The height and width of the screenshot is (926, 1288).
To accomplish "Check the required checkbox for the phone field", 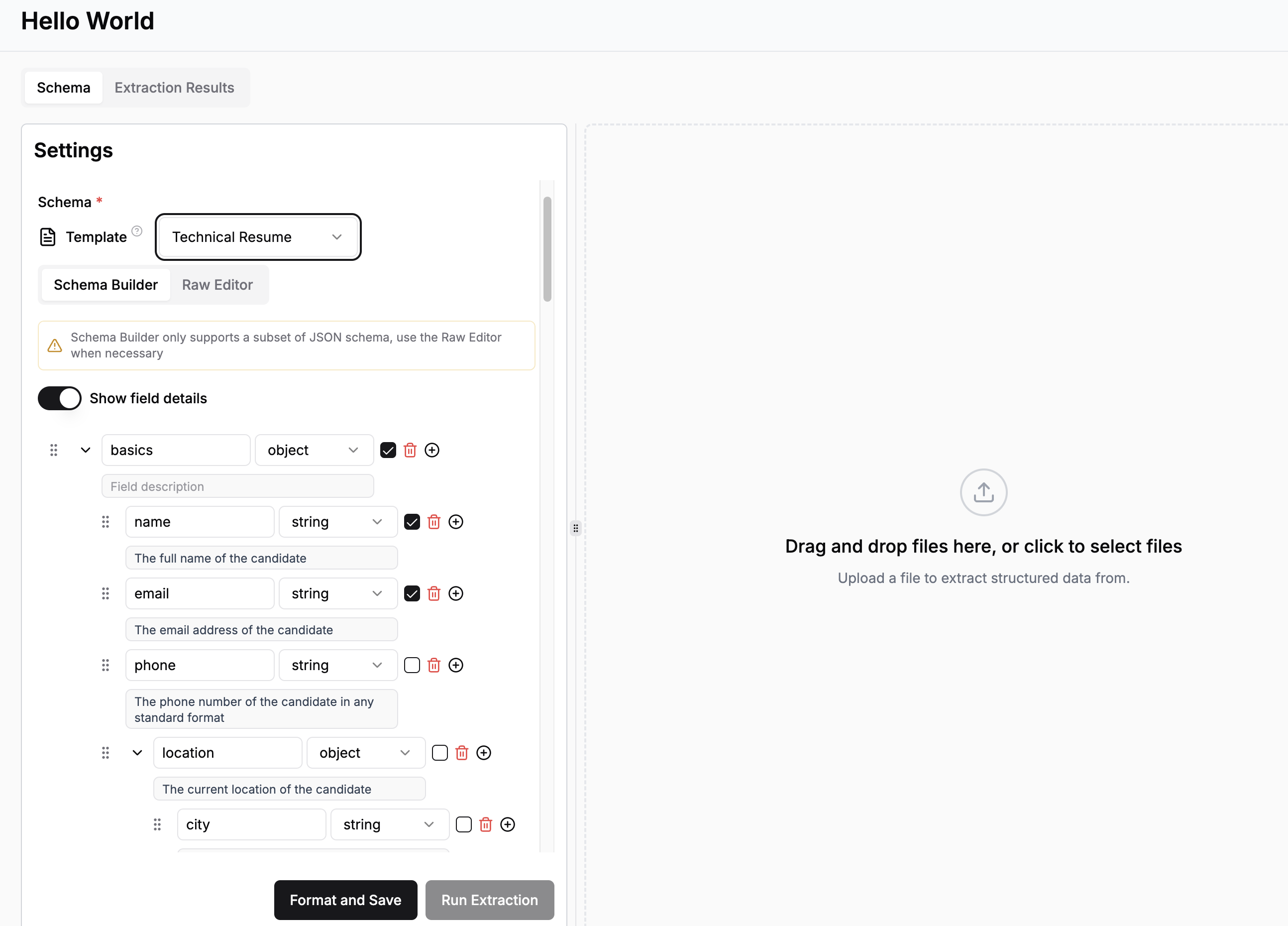I will click(412, 665).
